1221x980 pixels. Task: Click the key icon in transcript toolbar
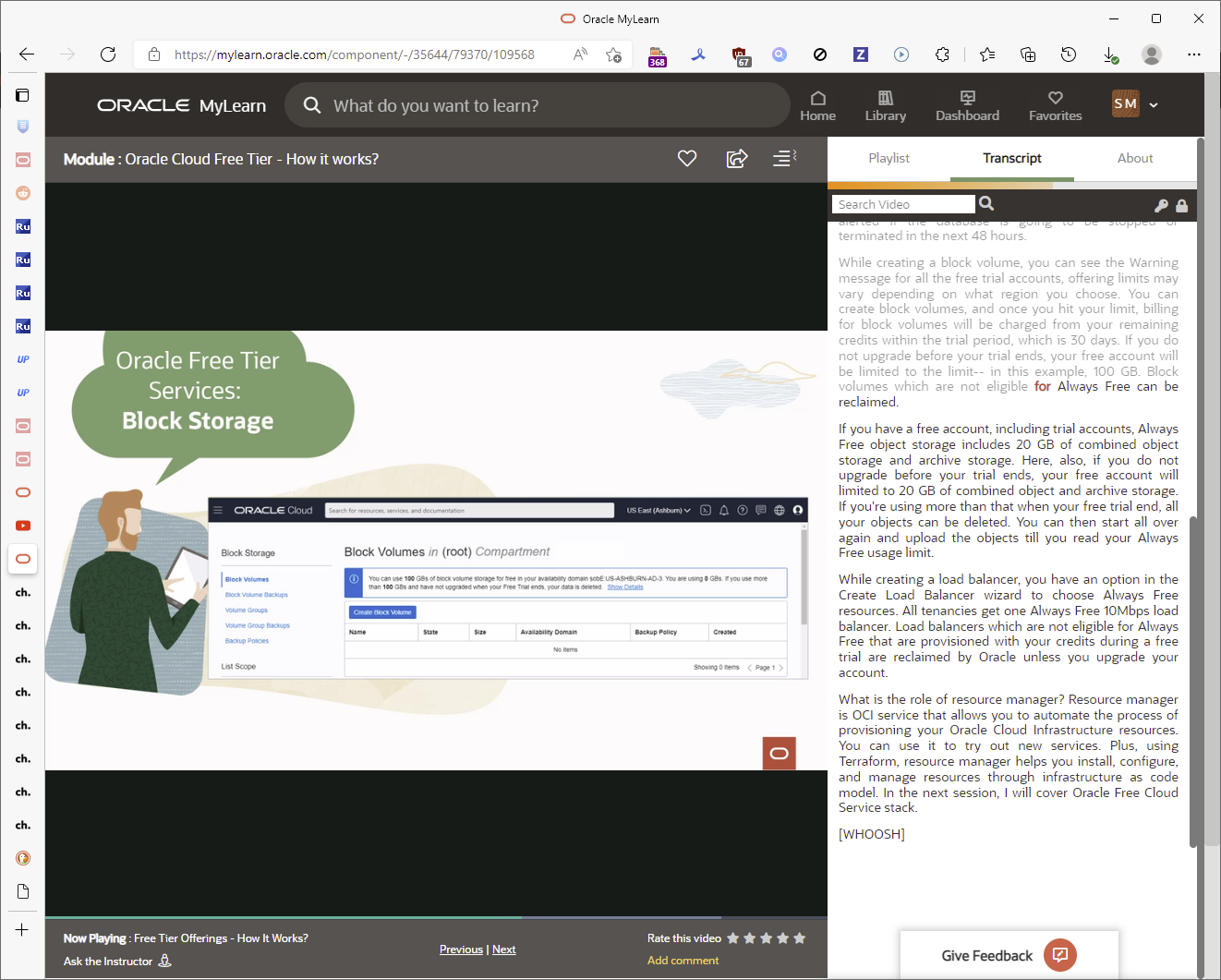[1161, 205]
